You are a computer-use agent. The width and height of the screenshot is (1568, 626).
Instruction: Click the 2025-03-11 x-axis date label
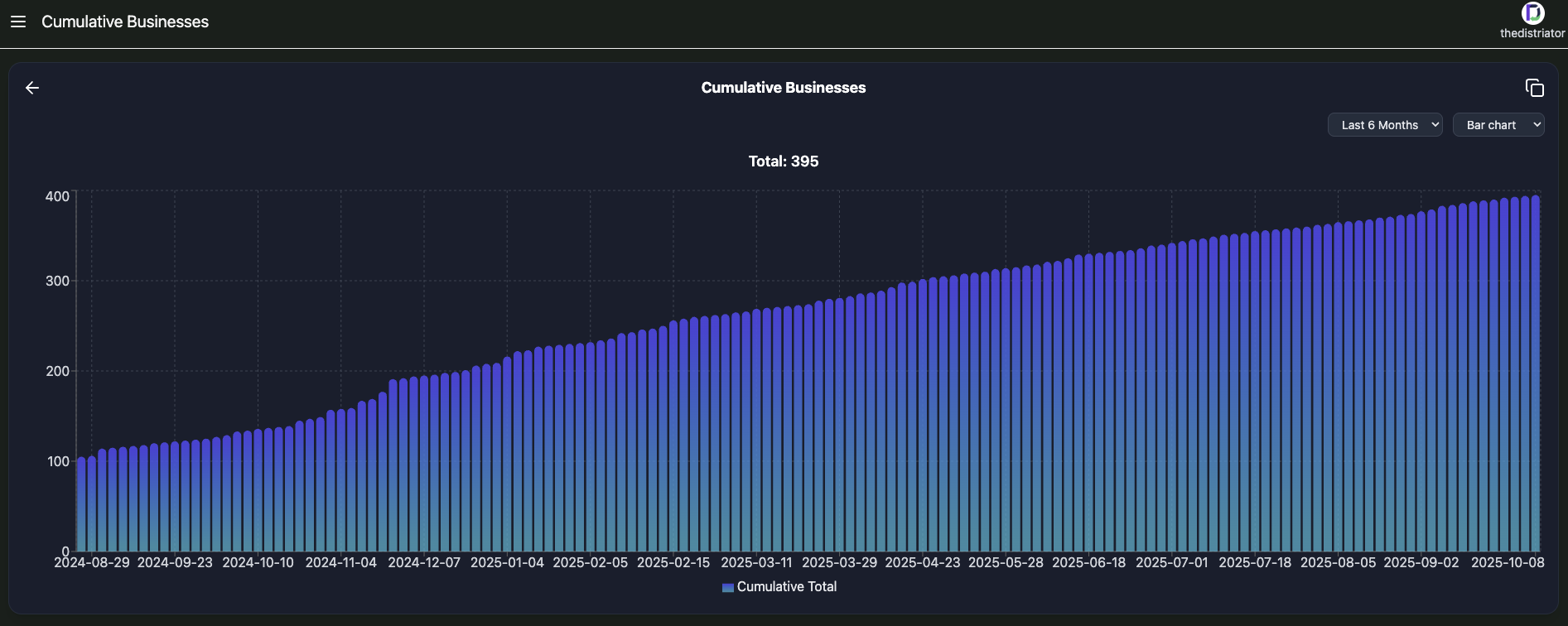pyautogui.click(x=756, y=562)
